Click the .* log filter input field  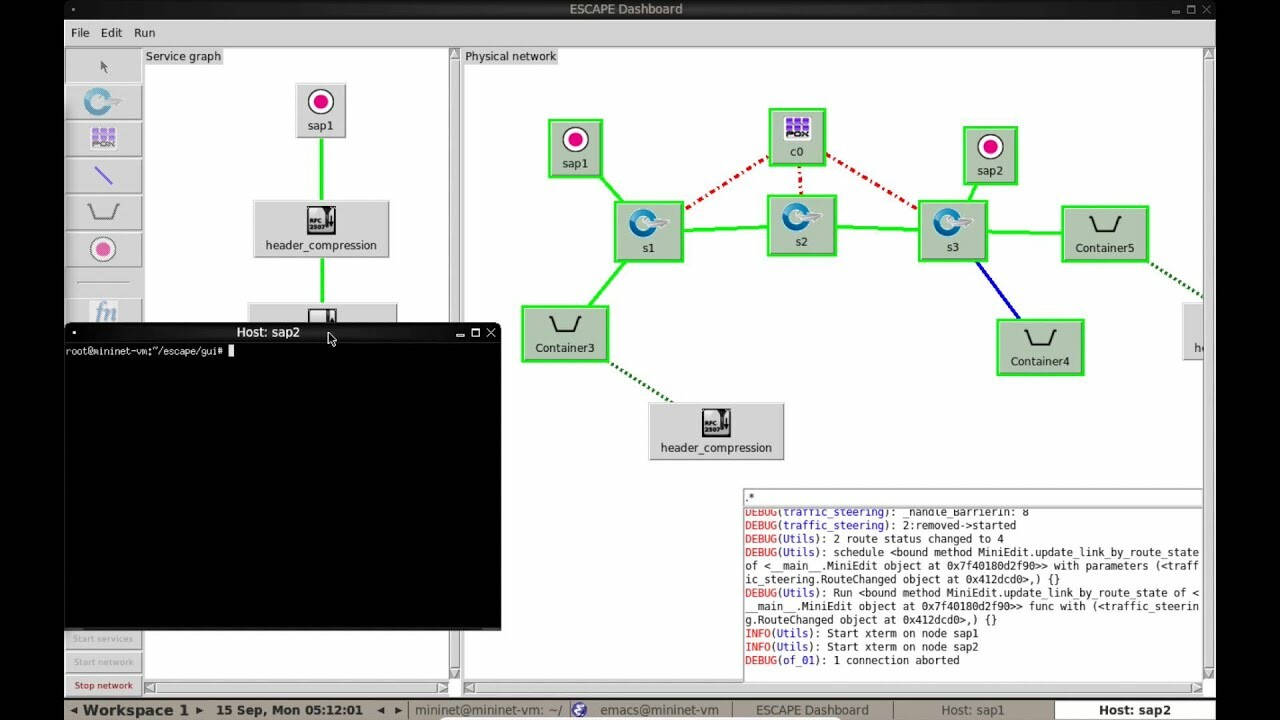click(972, 496)
